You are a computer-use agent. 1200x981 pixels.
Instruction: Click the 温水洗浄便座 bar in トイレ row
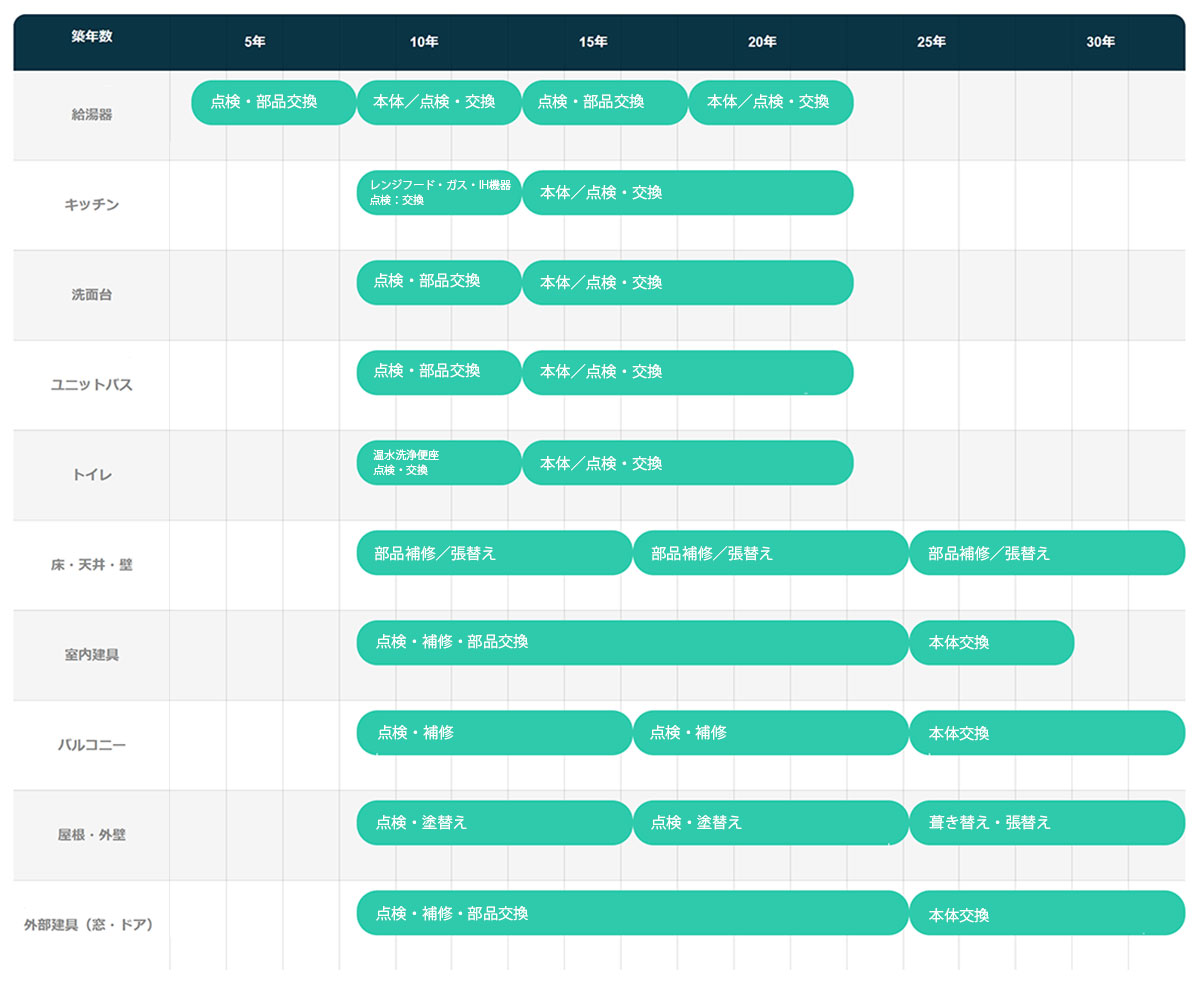[439, 462]
